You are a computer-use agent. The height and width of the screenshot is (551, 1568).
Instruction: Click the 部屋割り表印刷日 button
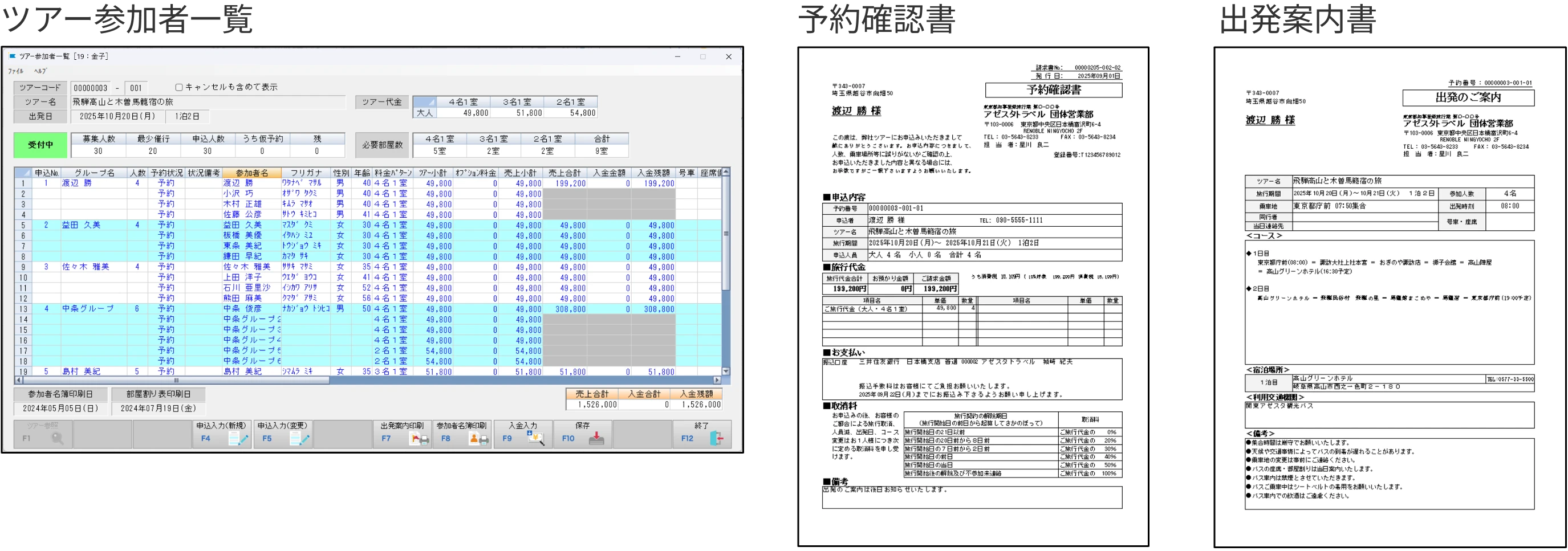[x=159, y=394]
